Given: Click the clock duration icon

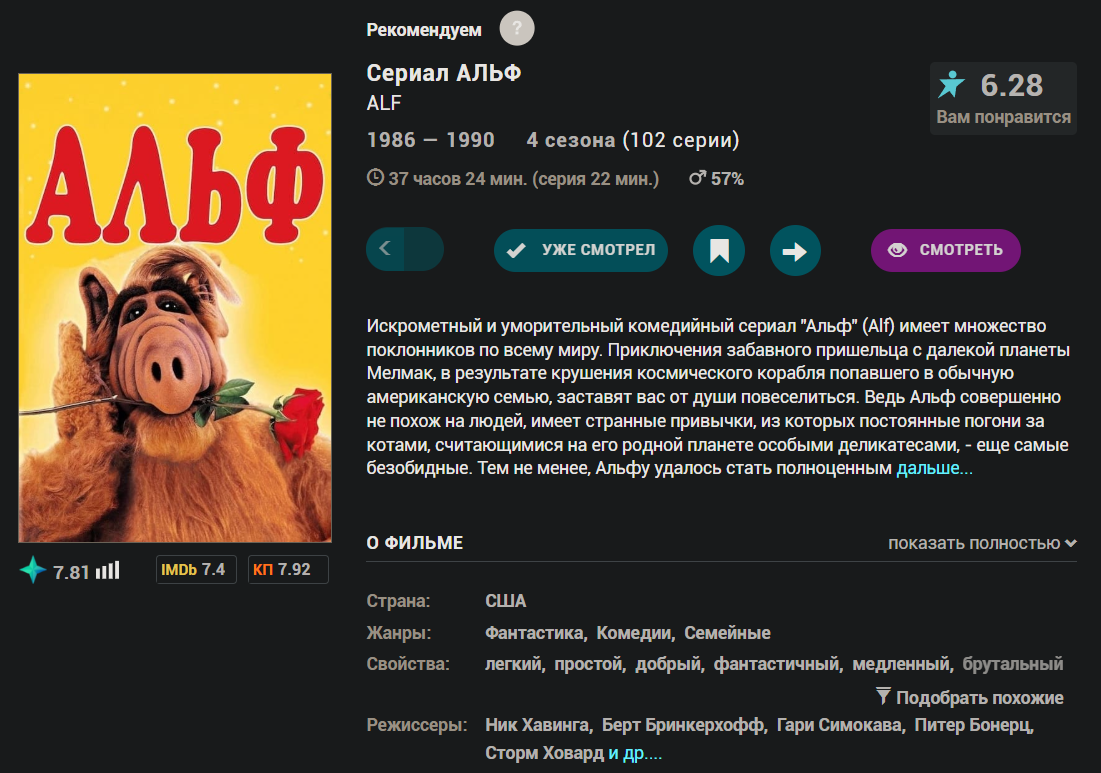Looking at the screenshot, I should pos(376,178).
